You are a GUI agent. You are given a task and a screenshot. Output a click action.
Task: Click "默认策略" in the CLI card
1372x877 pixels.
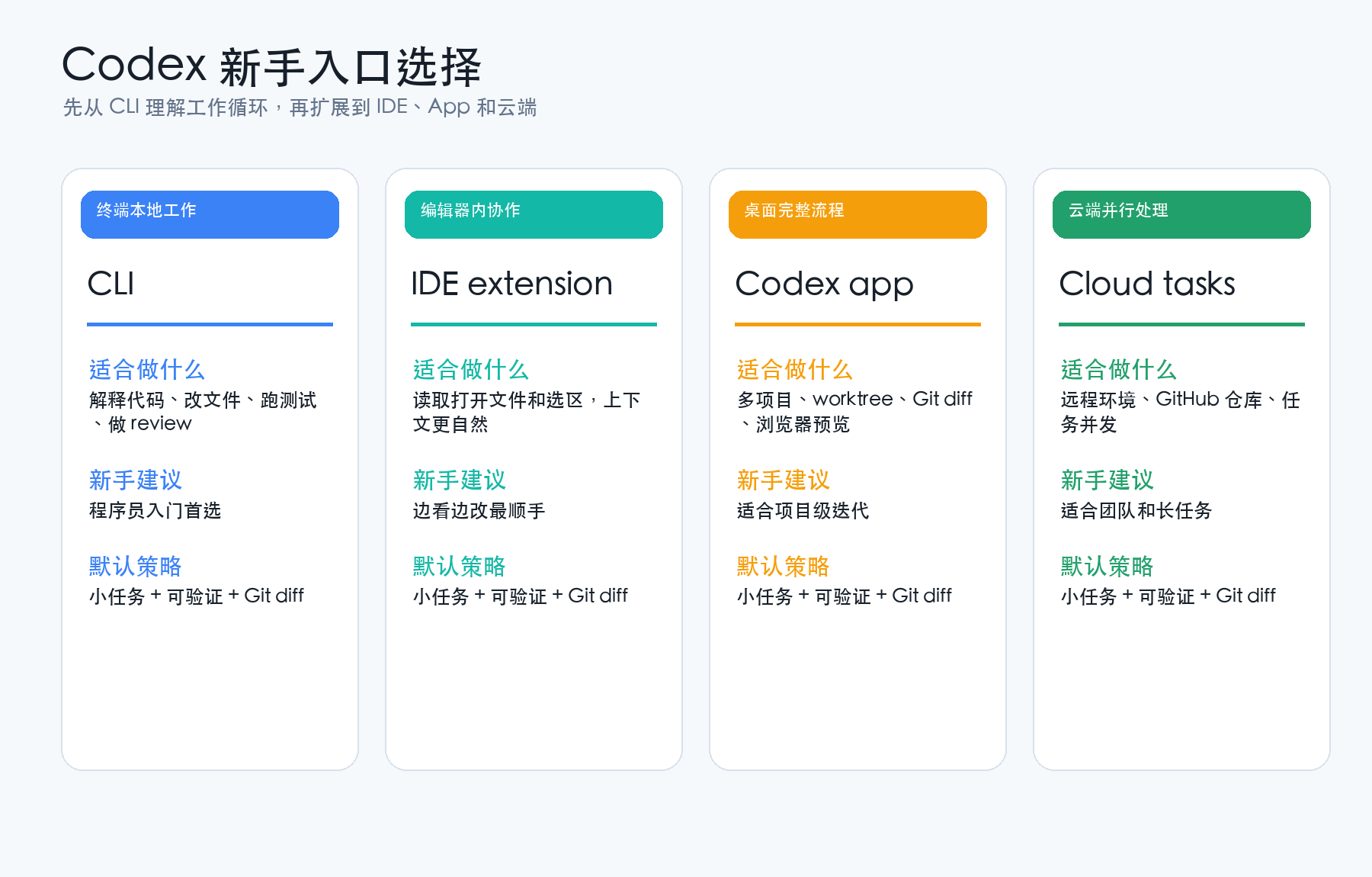136,567
